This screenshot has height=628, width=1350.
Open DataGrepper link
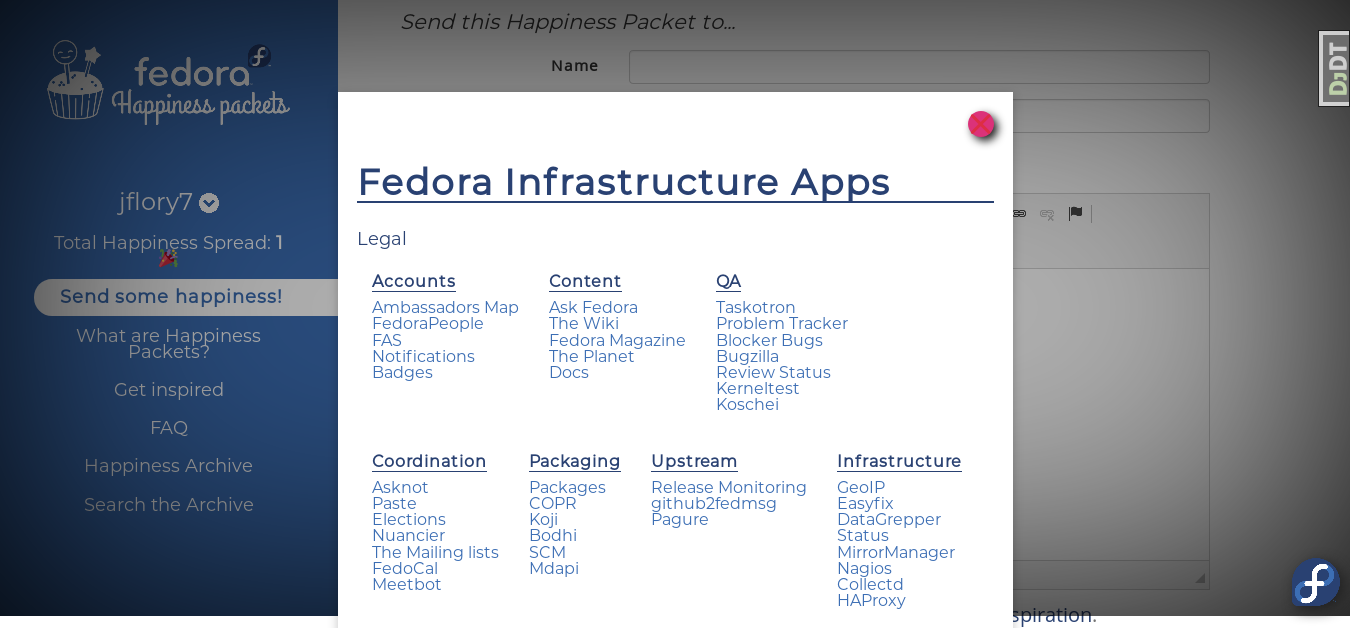(889, 520)
